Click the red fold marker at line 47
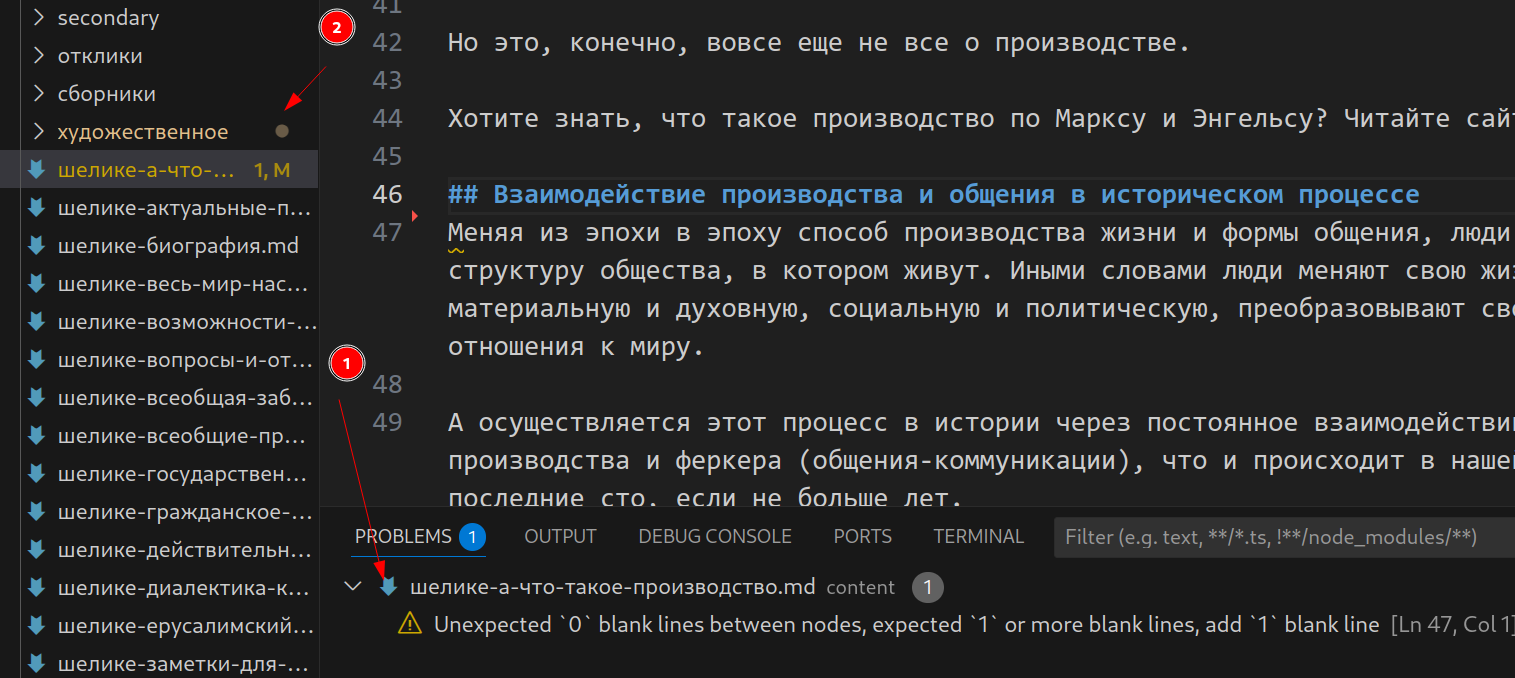The width and height of the screenshot is (1515, 678). (x=414, y=216)
